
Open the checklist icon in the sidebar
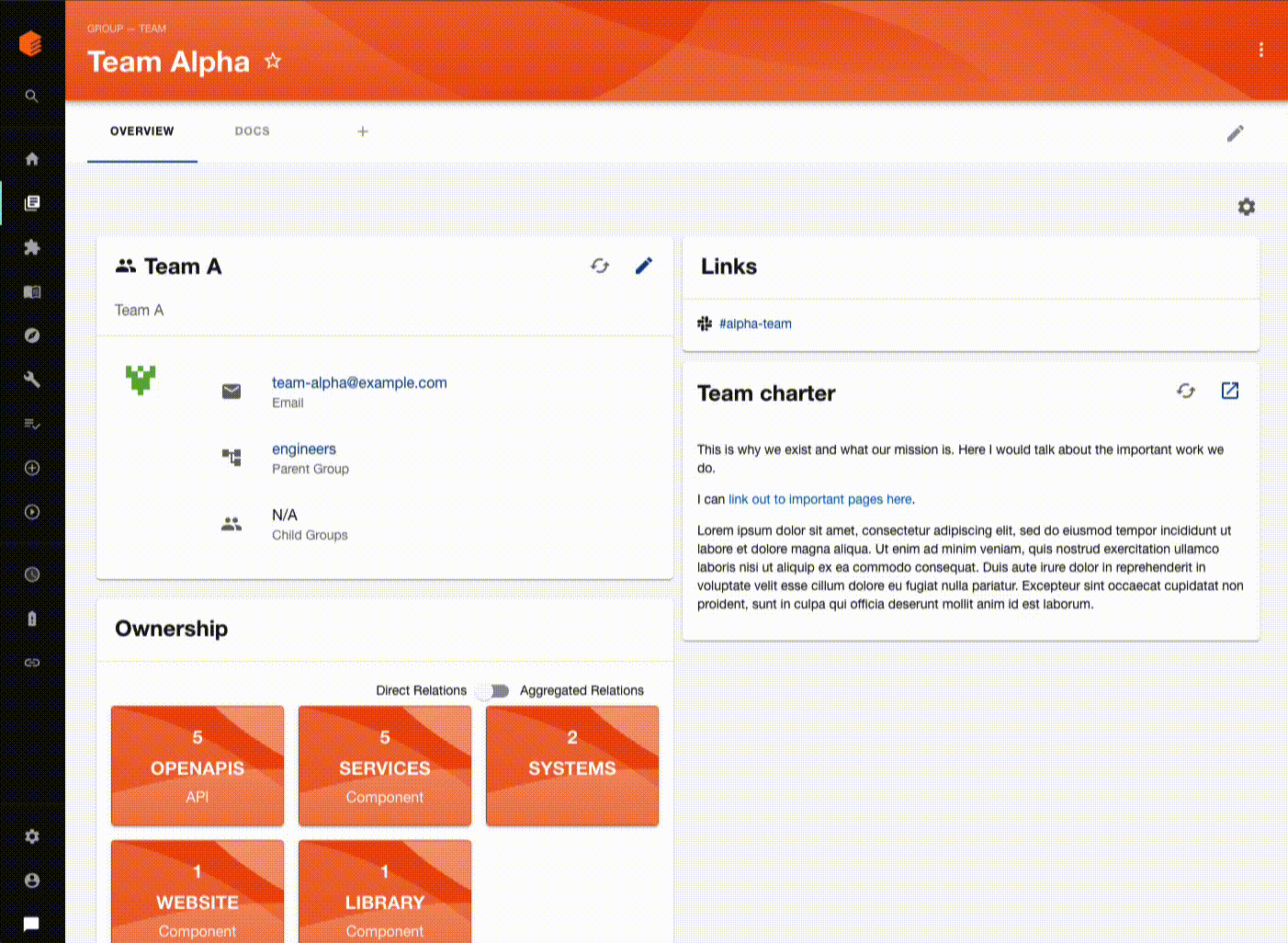point(32,424)
